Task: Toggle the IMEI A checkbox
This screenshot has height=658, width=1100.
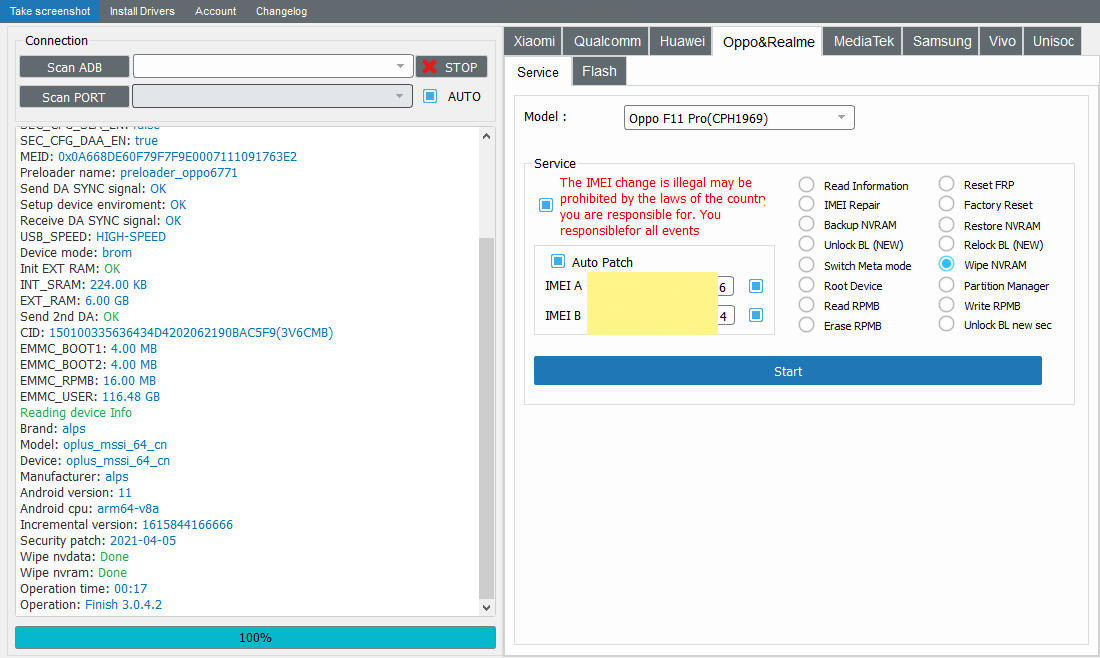Action: 756,286
